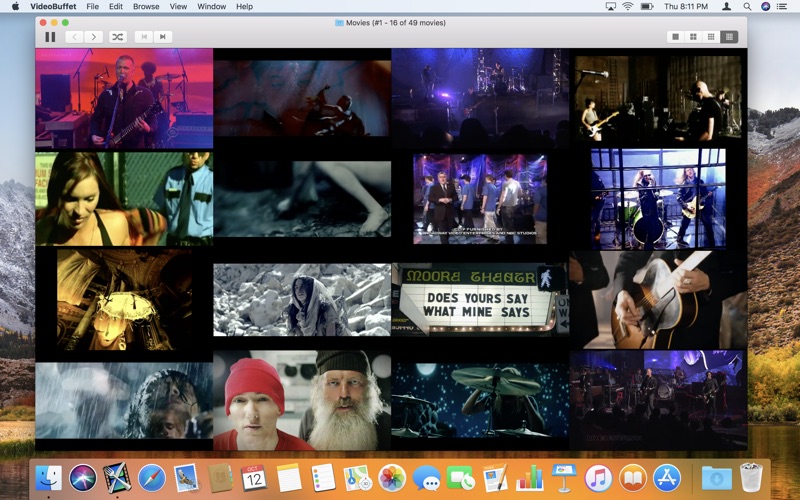The height and width of the screenshot is (500, 800).
Task: Switch to the 2x2 grid view
Action: coord(693,37)
